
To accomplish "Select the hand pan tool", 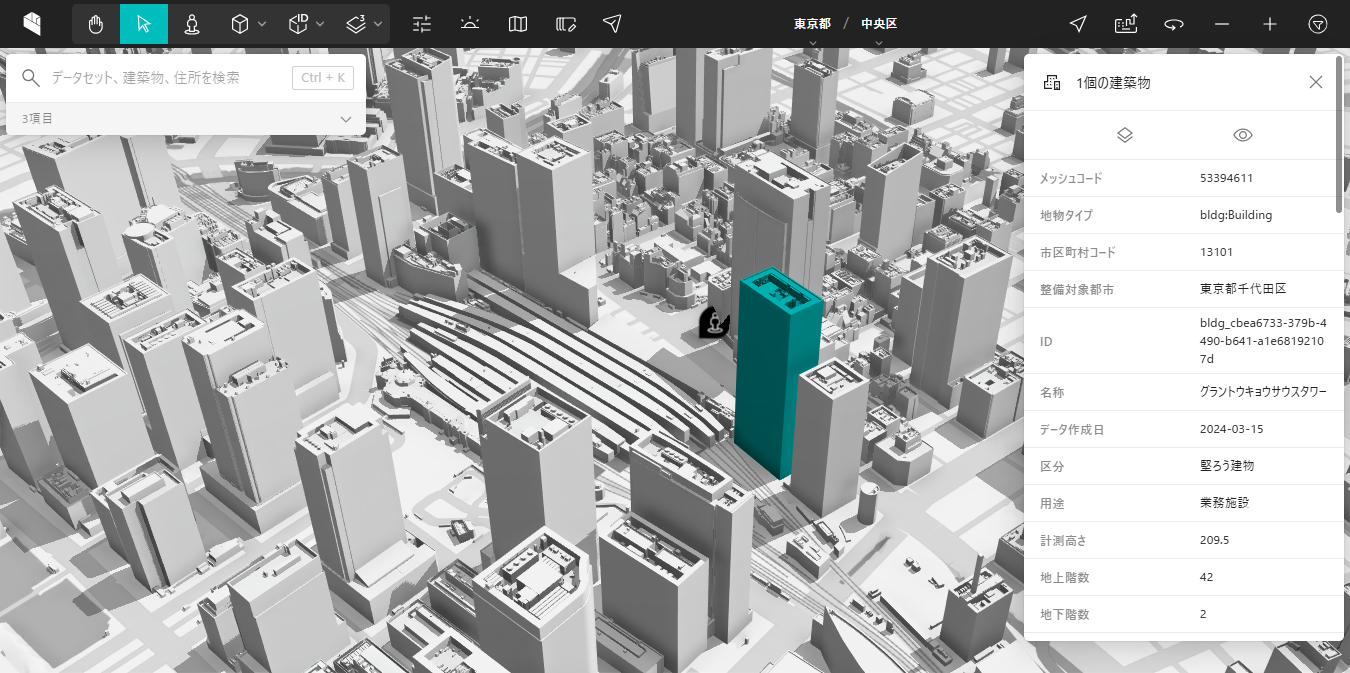I will (x=96, y=24).
